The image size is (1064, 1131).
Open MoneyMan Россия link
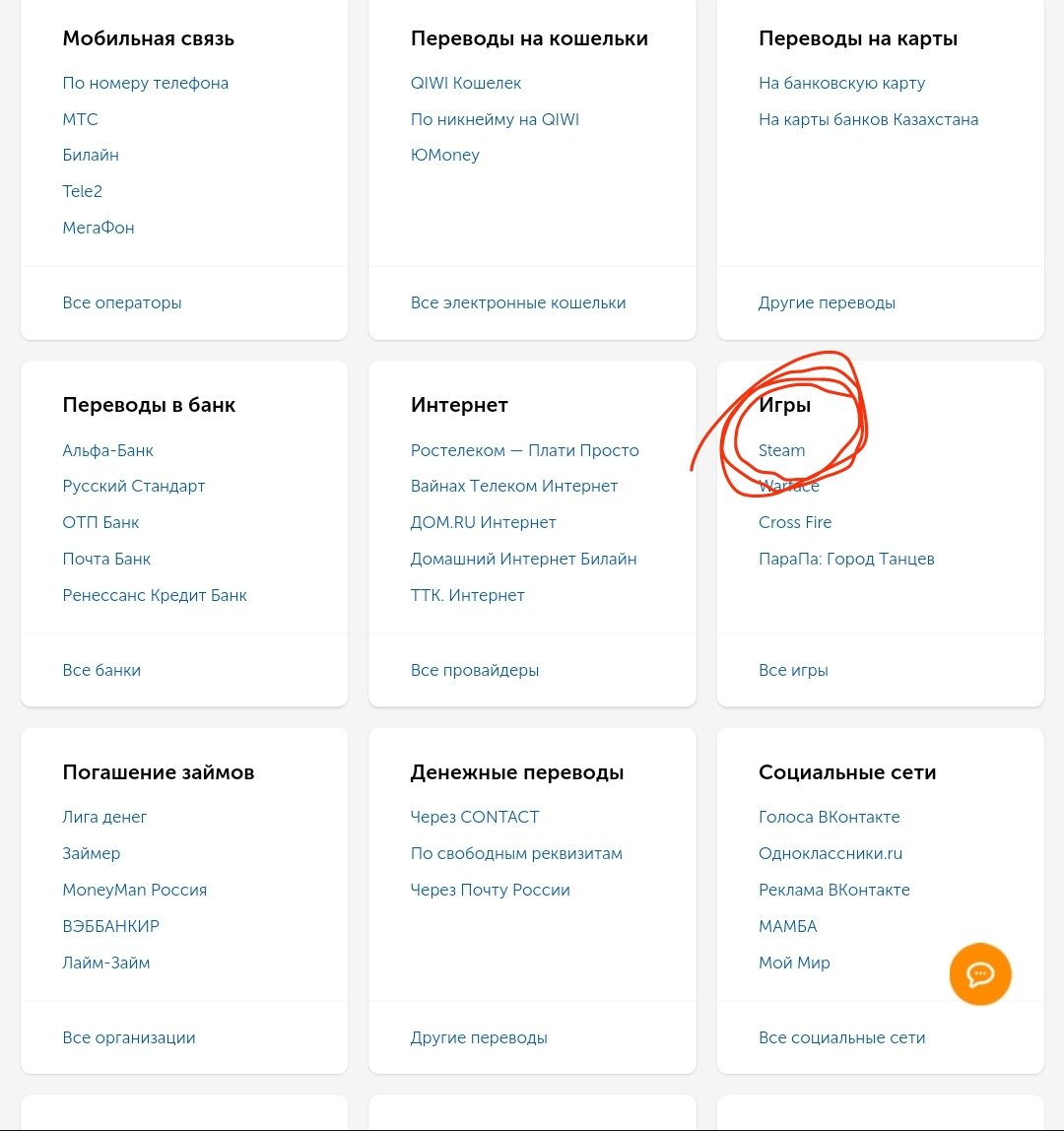click(x=134, y=890)
